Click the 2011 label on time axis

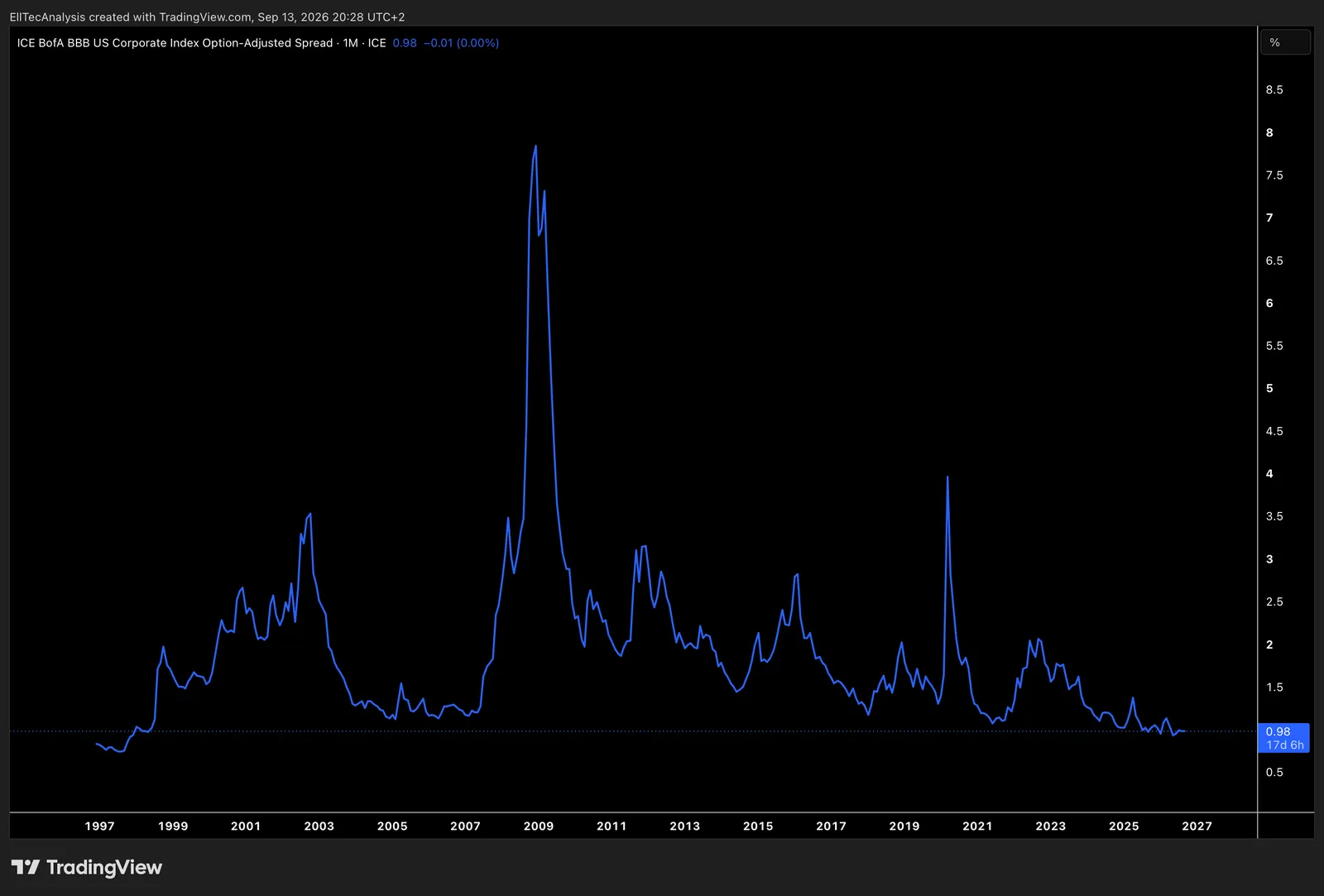click(x=612, y=826)
